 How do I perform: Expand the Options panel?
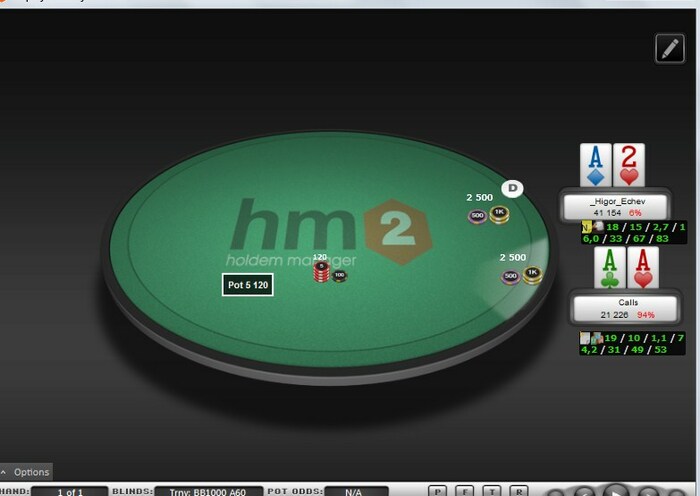(x=26, y=472)
